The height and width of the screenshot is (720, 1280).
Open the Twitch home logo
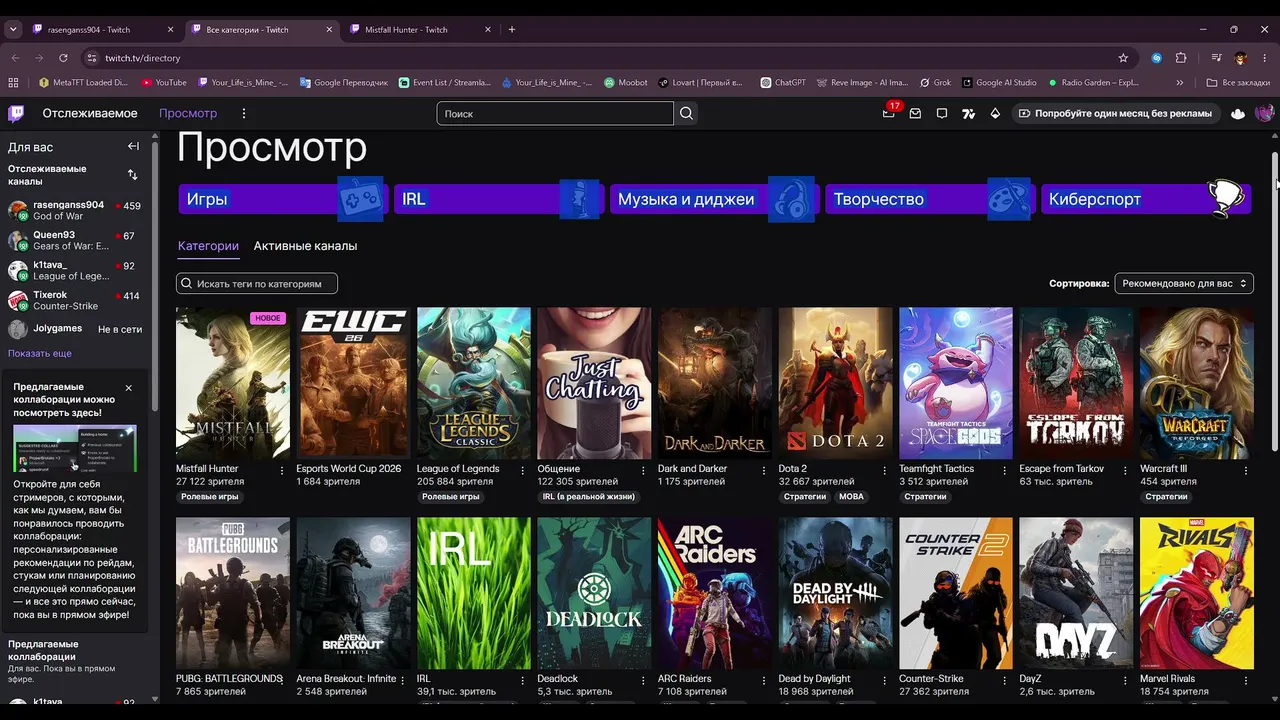(x=16, y=113)
